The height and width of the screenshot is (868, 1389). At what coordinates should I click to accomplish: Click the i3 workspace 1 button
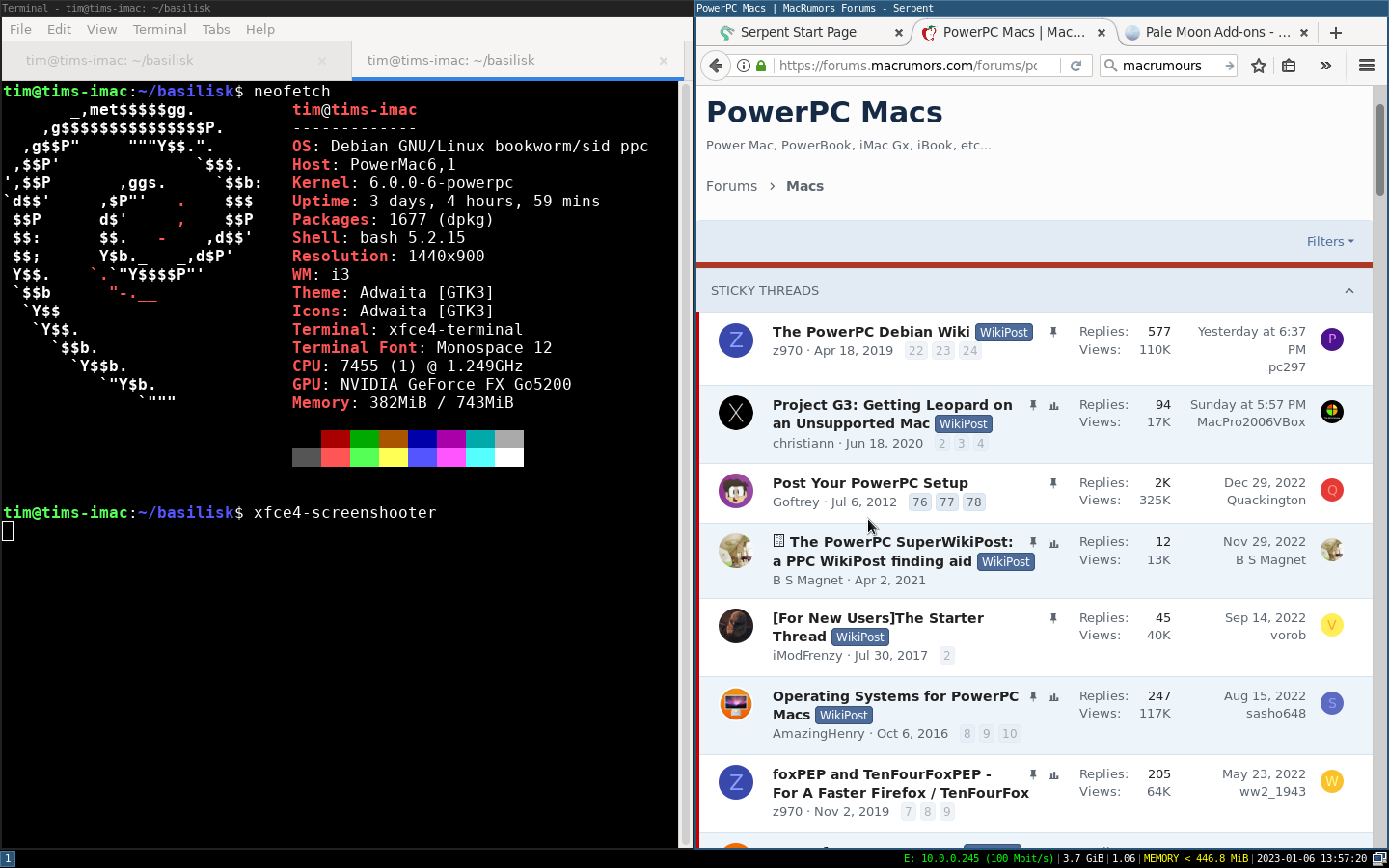click(8, 858)
